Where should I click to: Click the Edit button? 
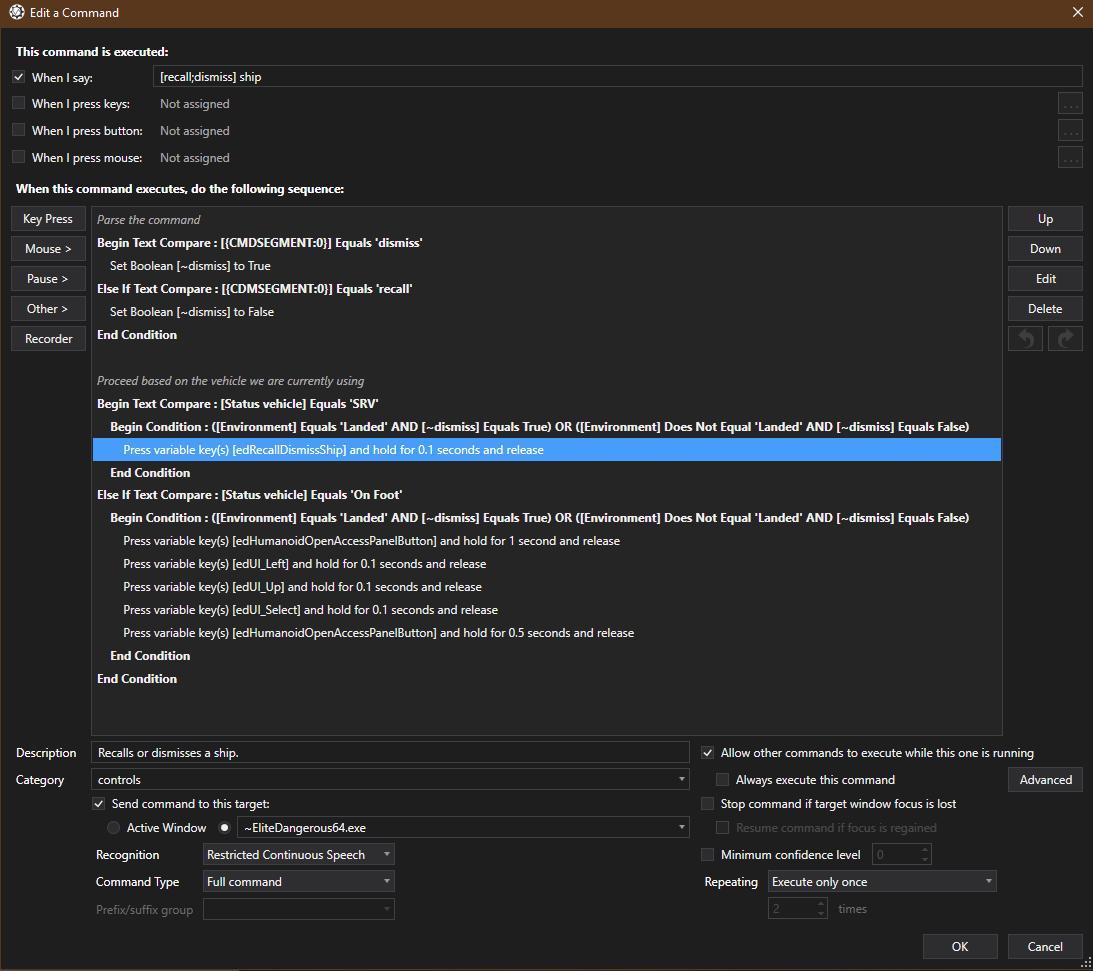pyautogui.click(x=1045, y=279)
